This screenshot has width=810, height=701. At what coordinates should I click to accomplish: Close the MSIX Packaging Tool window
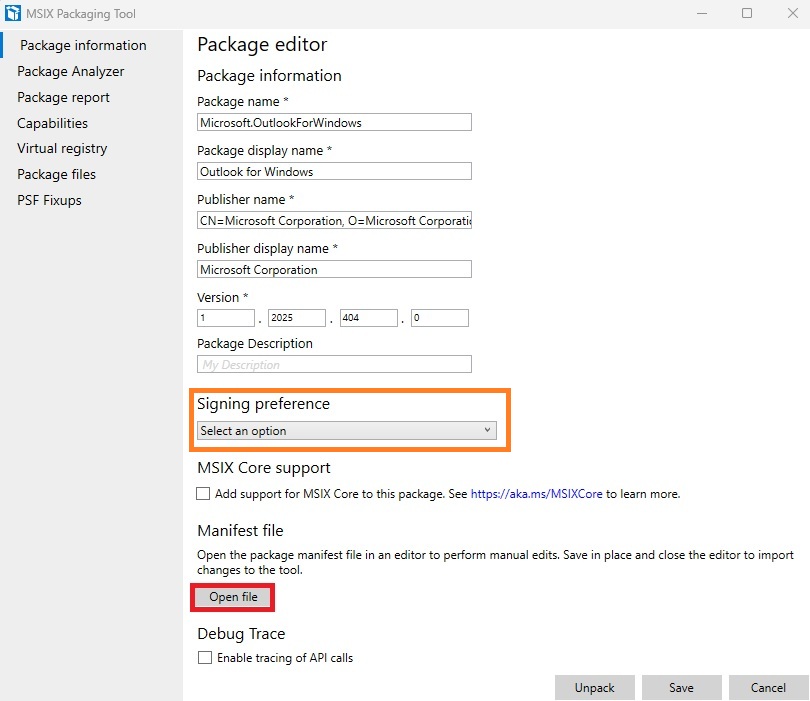click(x=793, y=13)
